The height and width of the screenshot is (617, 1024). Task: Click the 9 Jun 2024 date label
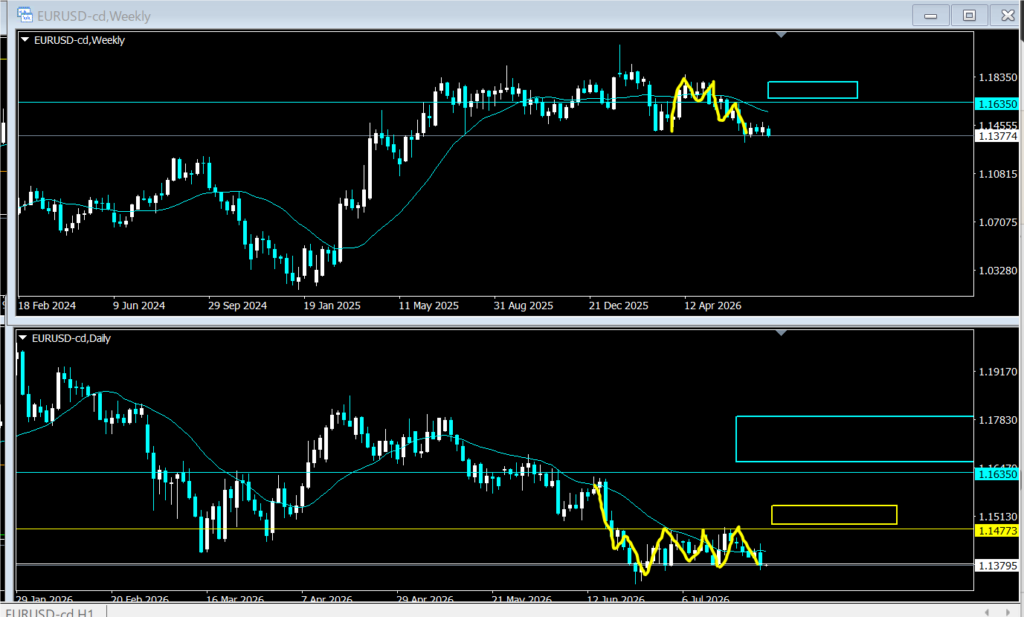tap(139, 306)
